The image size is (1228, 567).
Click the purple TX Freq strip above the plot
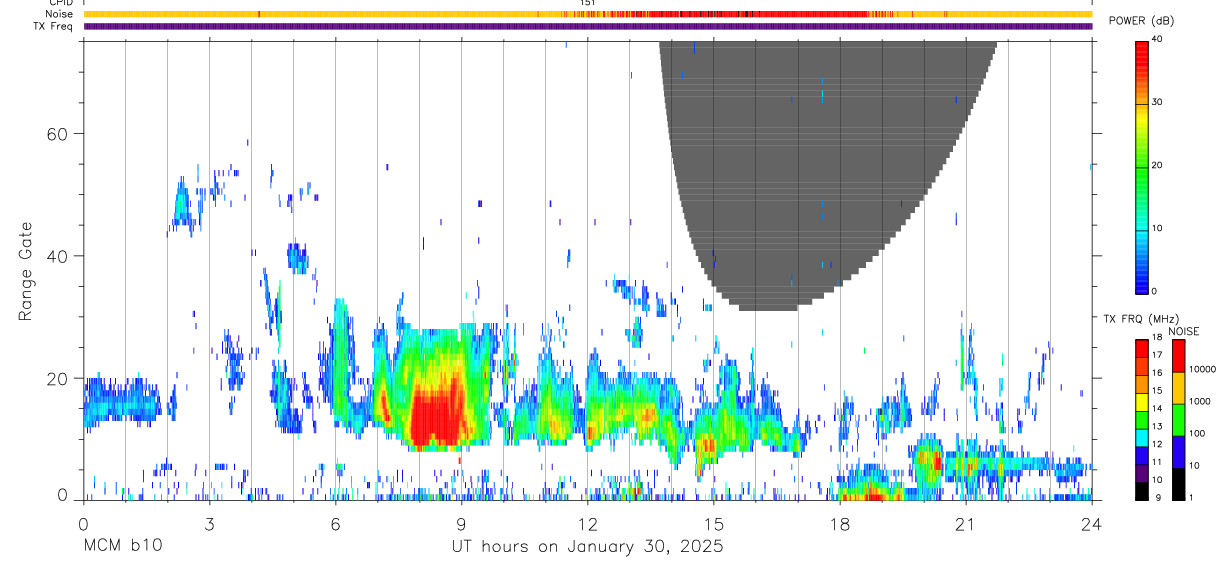tap(587, 27)
